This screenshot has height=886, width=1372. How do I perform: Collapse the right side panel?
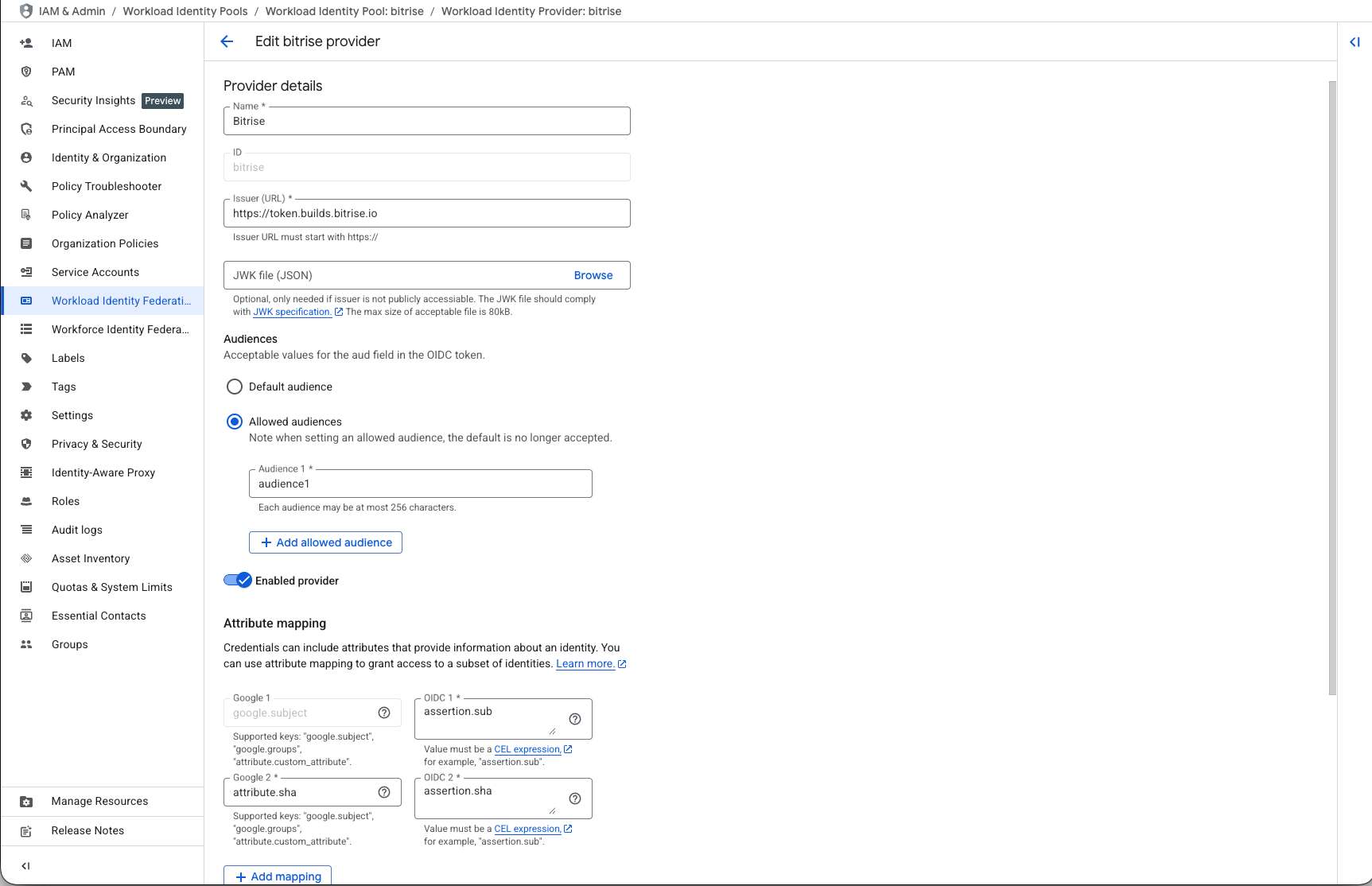click(x=1355, y=41)
